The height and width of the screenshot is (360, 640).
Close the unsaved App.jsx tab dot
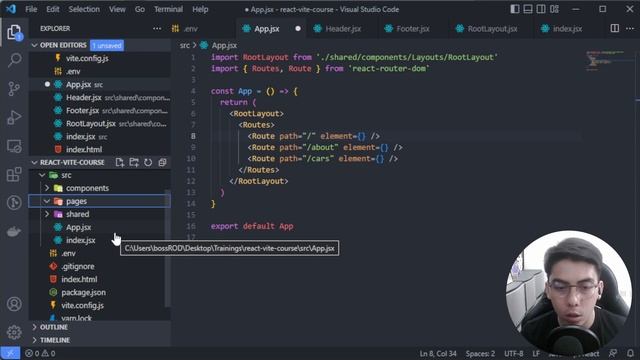pyautogui.click(x=298, y=29)
